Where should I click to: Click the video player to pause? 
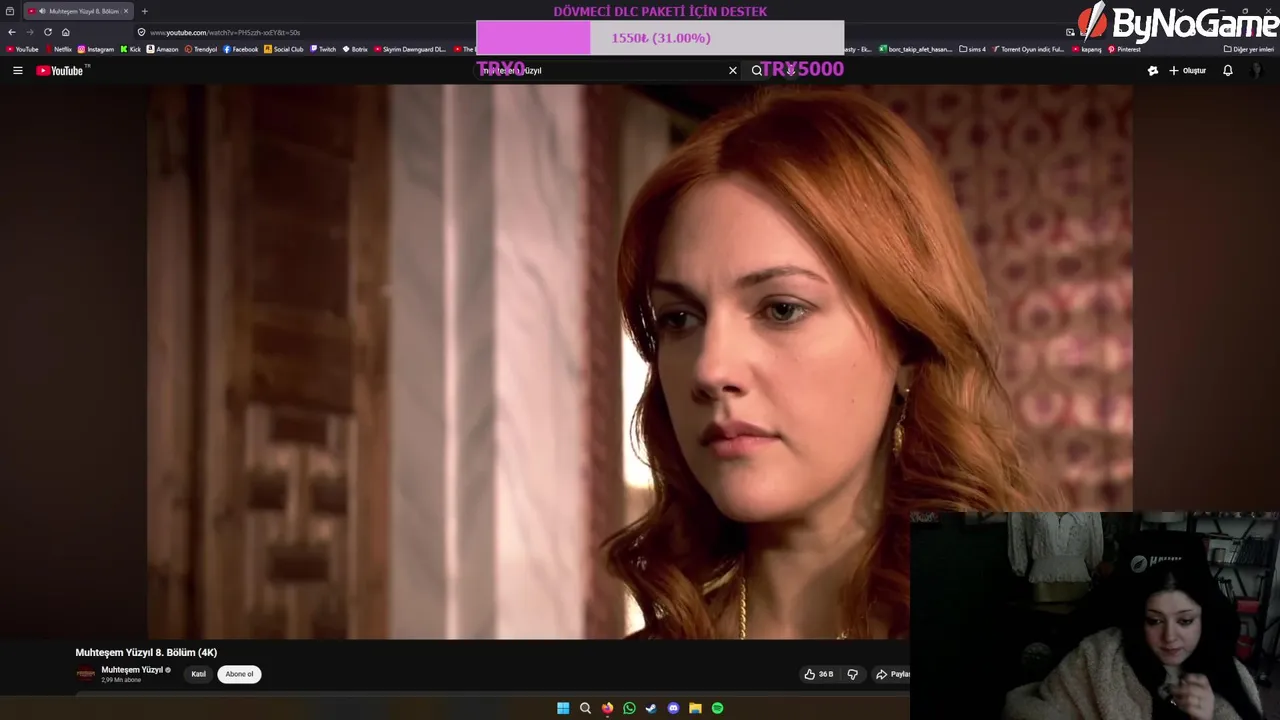pos(640,362)
